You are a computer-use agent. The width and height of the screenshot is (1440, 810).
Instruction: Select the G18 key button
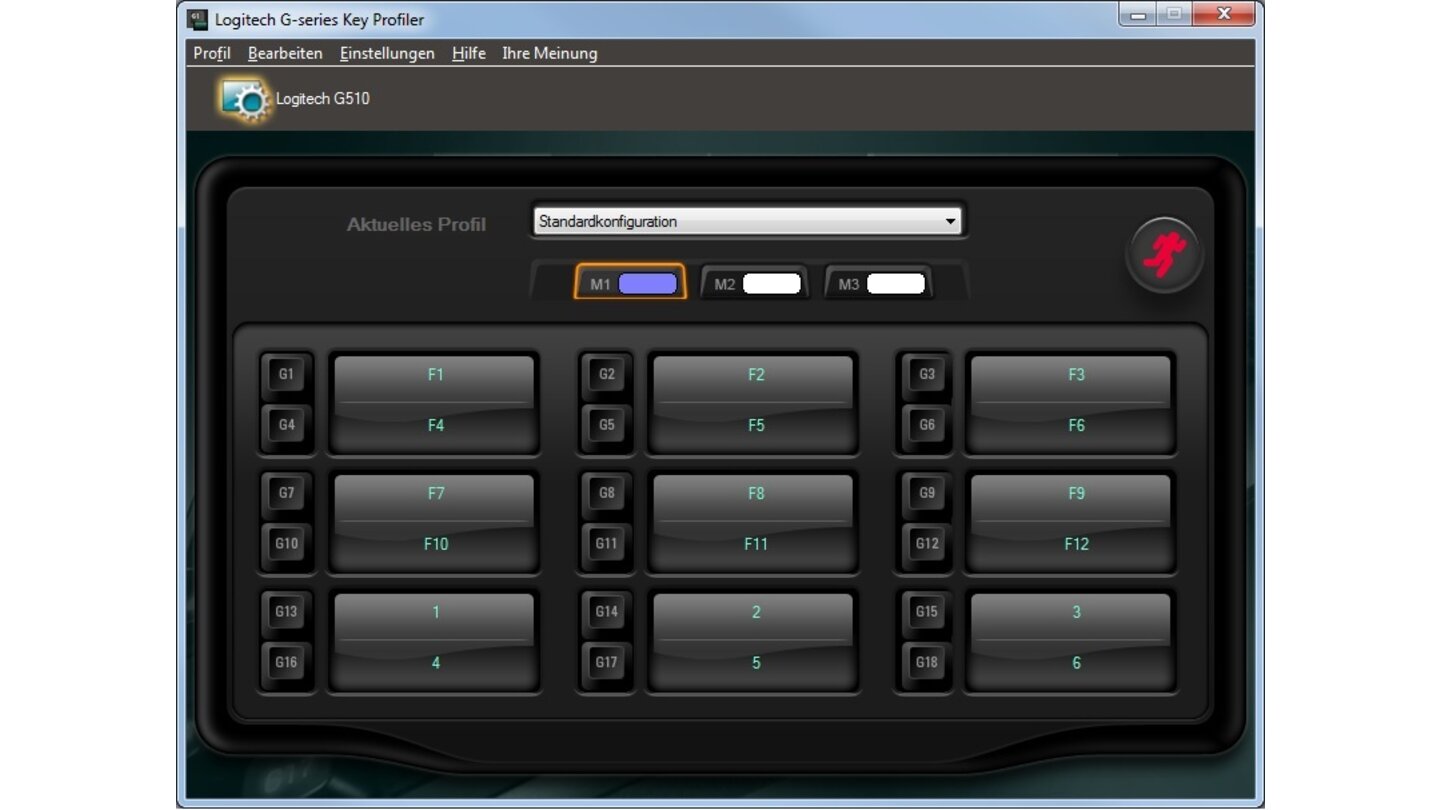[927, 662]
